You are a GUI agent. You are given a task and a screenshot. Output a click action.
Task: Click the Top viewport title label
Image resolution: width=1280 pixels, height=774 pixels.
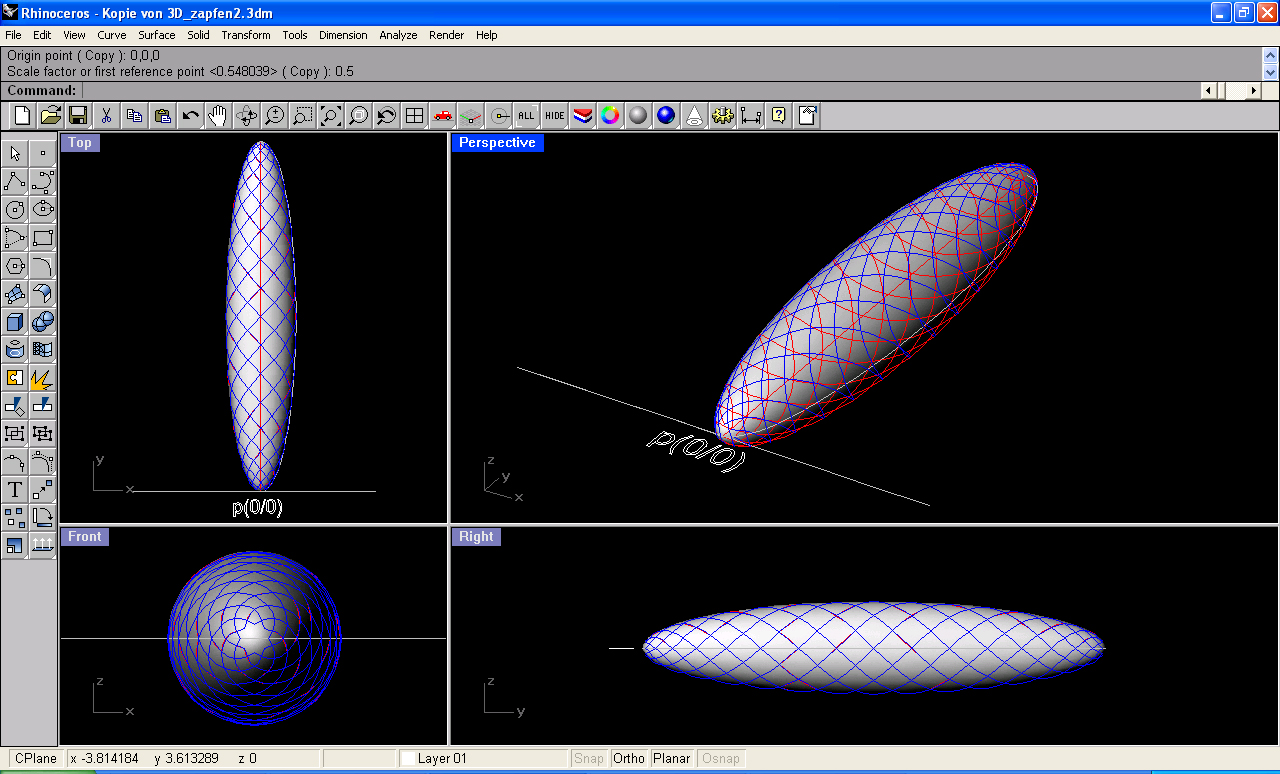(x=80, y=143)
